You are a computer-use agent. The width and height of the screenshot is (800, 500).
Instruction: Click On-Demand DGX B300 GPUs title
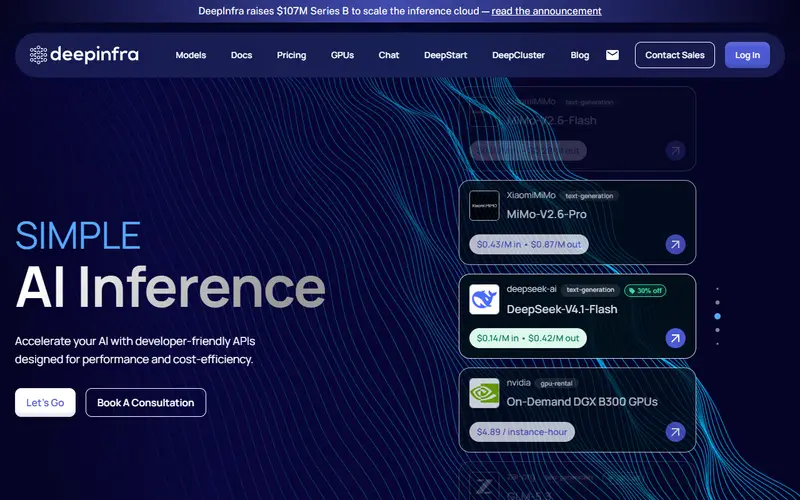click(582, 402)
